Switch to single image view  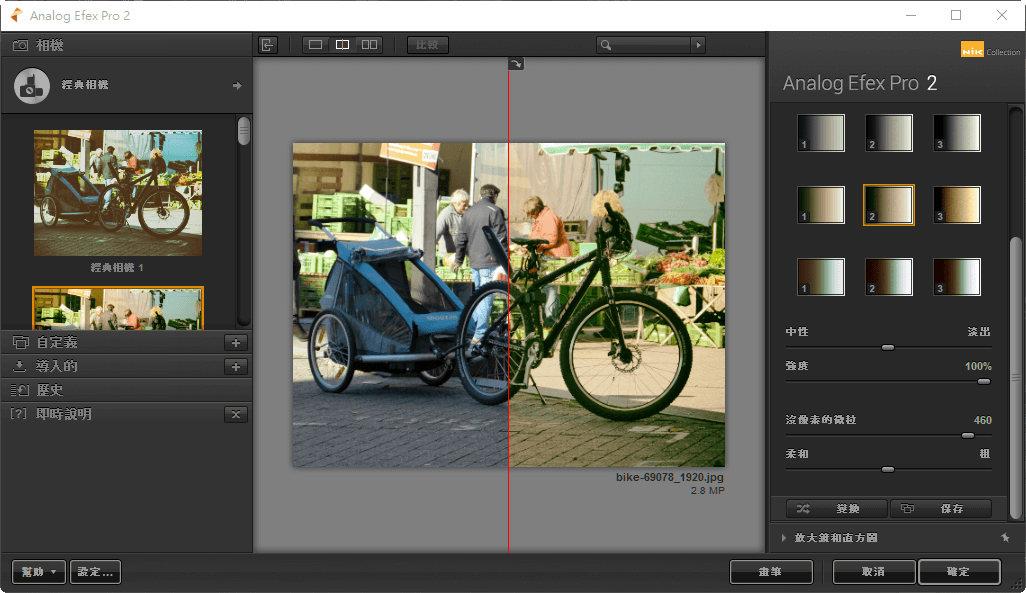pos(316,45)
